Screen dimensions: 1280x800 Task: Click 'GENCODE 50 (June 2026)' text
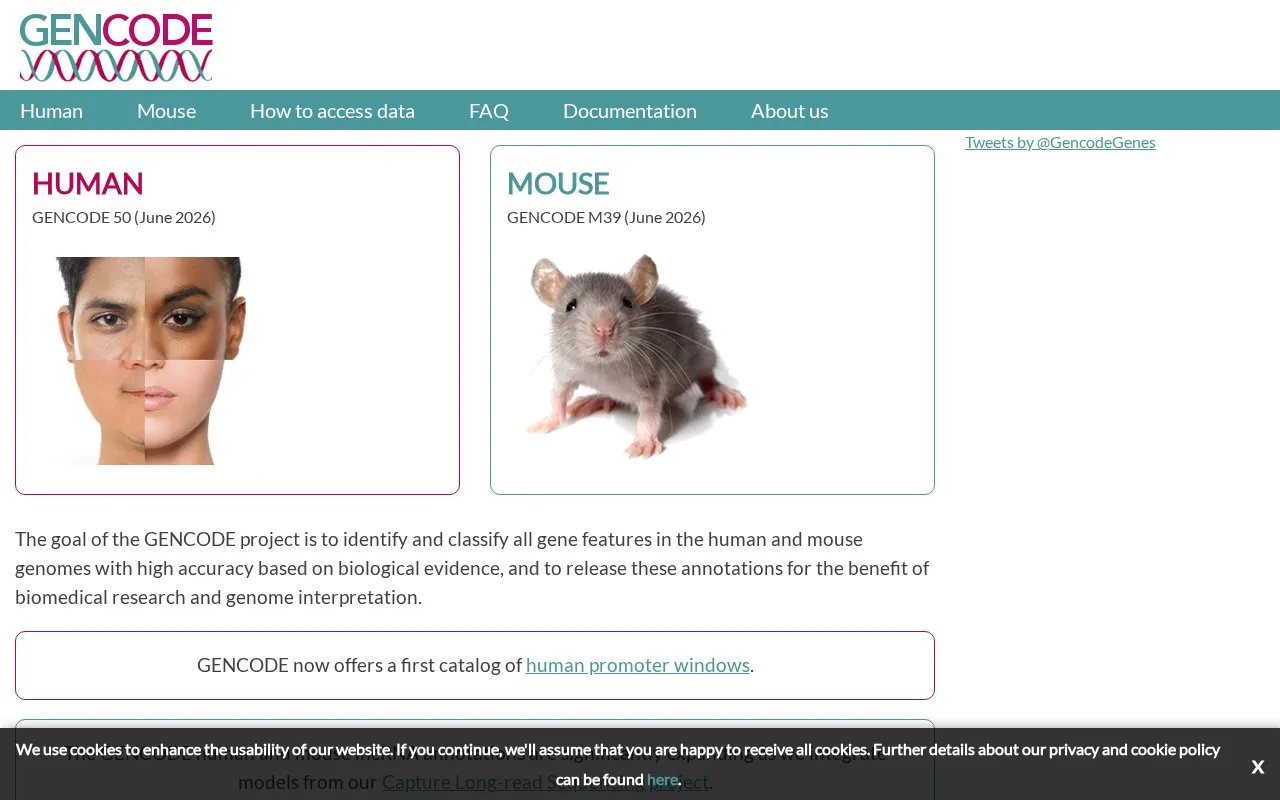pyautogui.click(x=124, y=217)
